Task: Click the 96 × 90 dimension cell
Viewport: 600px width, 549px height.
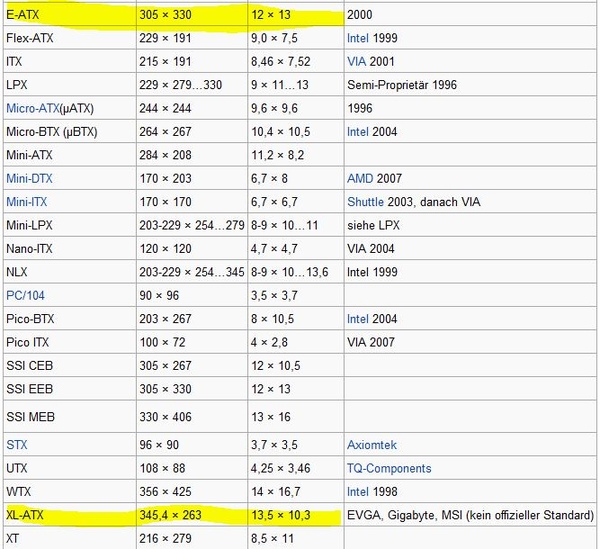Action: [192, 445]
